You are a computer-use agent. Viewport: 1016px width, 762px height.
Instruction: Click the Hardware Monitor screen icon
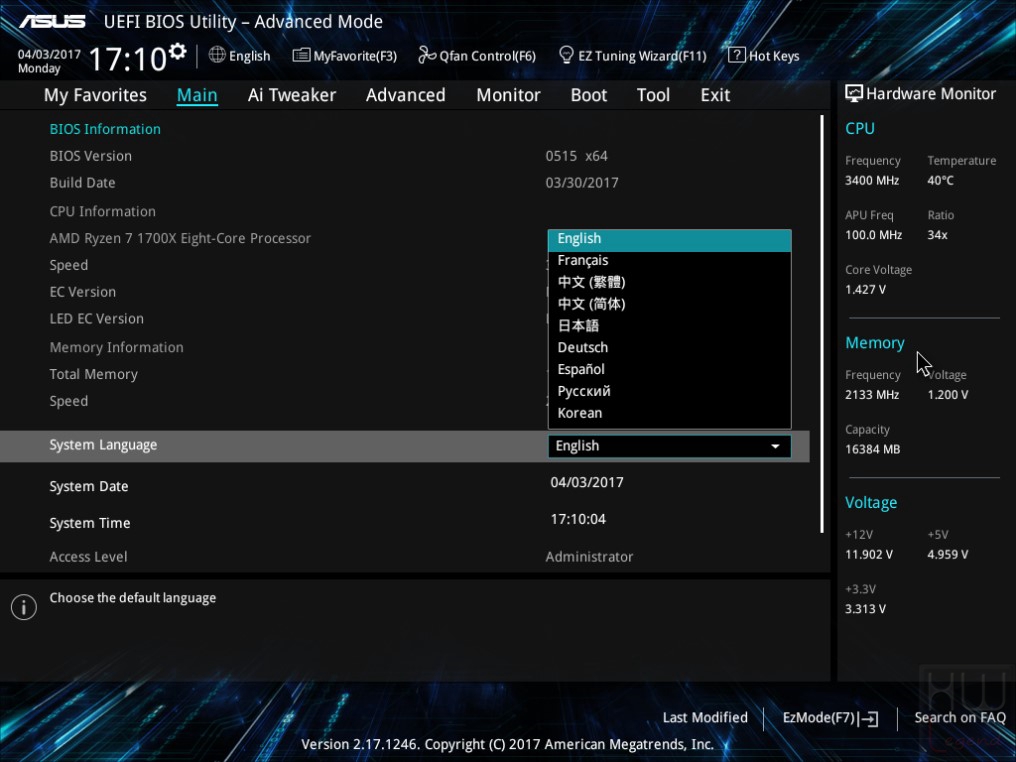[x=854, y=93]
